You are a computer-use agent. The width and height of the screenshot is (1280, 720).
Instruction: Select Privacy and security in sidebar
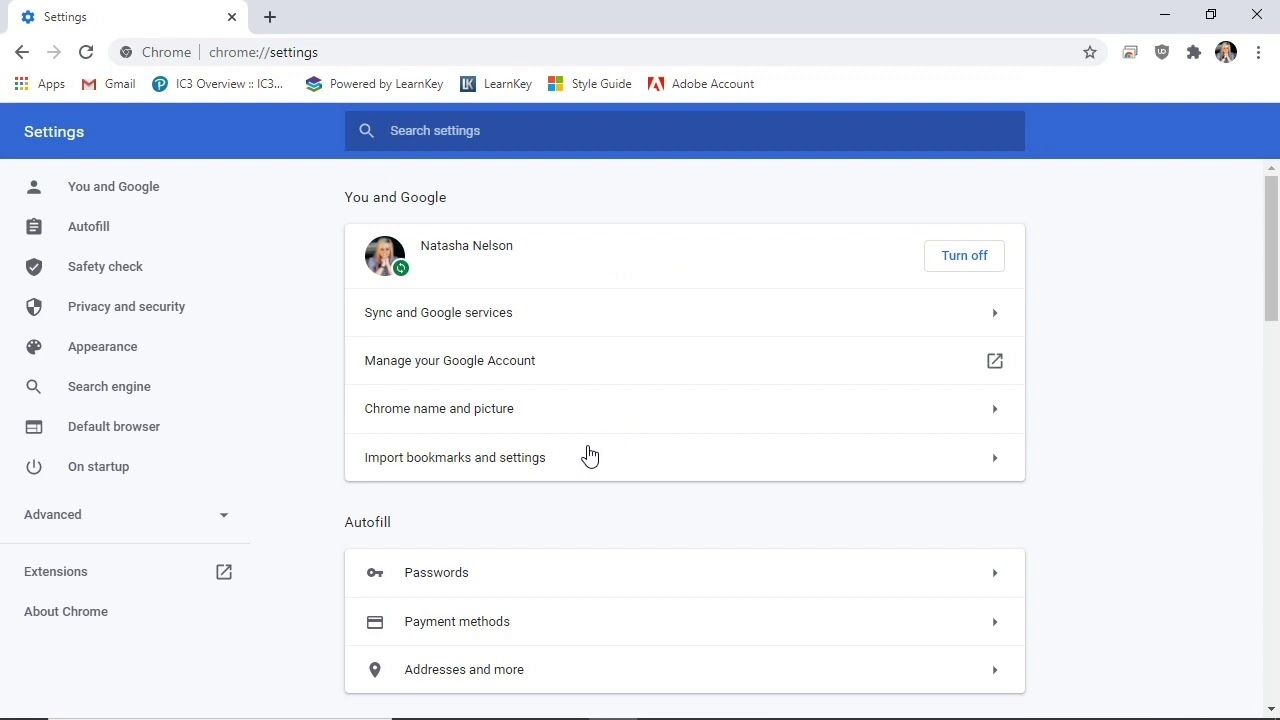click(125, 307)
